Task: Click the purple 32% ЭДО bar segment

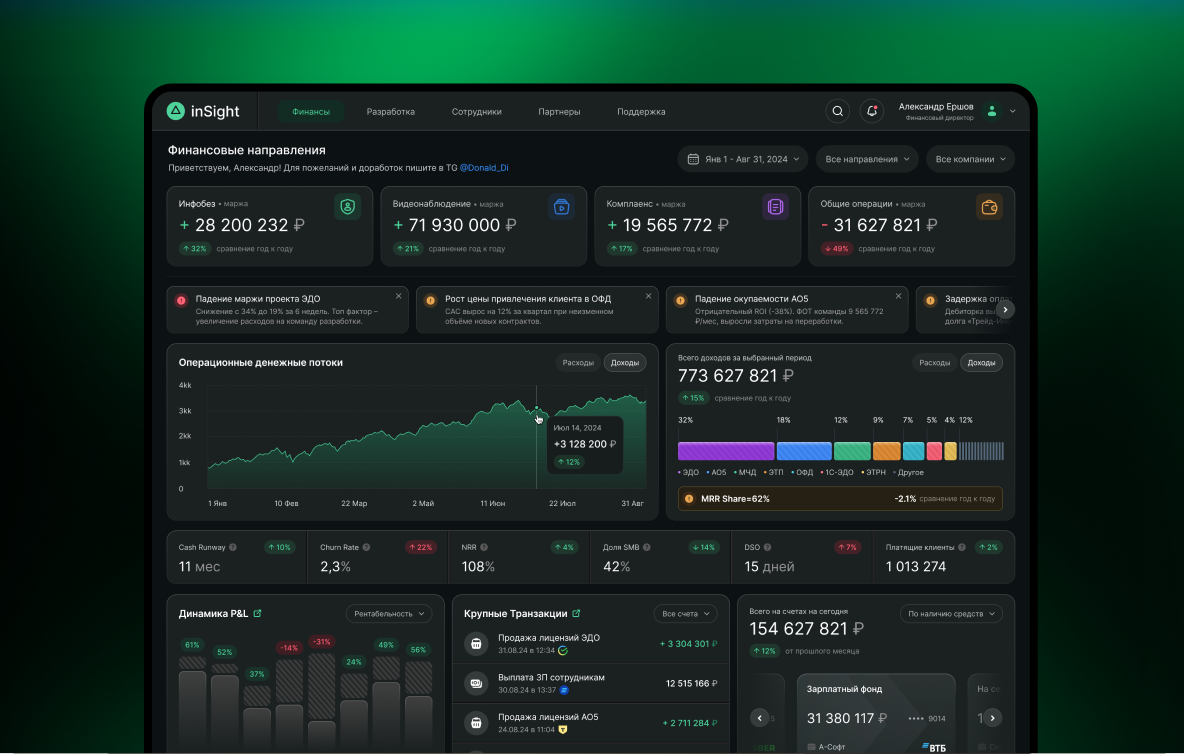Action: click(x=726, y=451)
